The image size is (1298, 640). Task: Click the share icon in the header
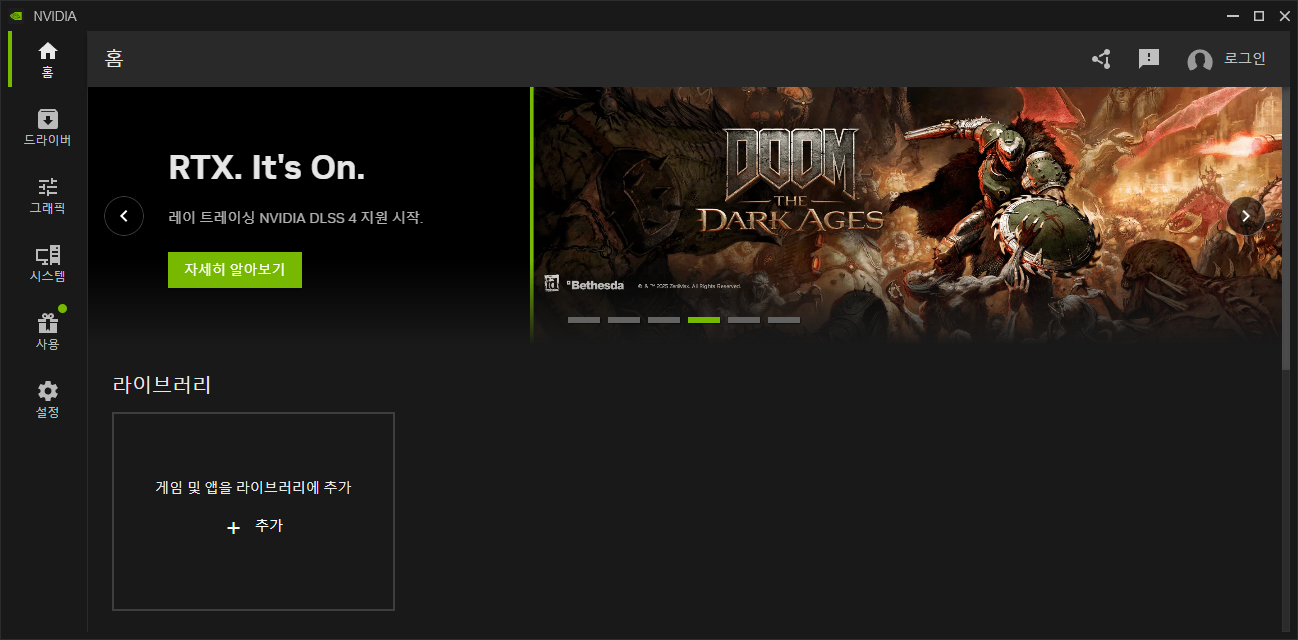tap(1101, 59)
